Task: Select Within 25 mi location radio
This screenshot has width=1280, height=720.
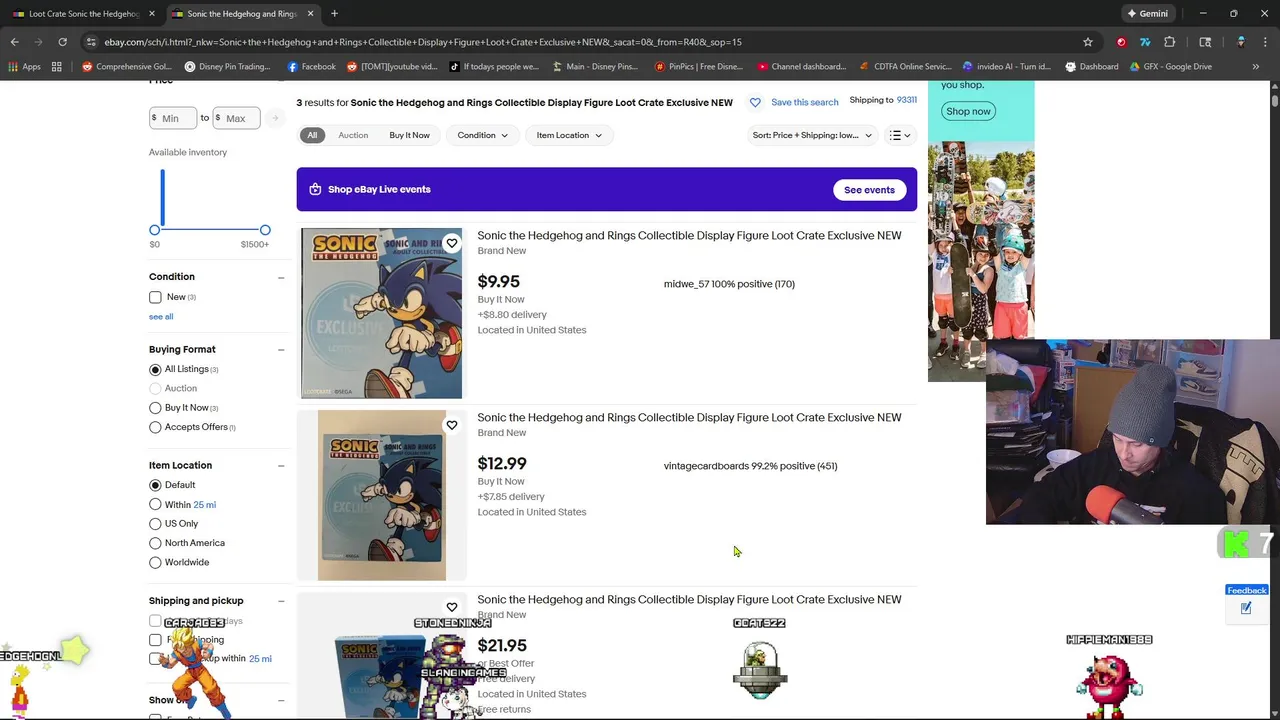Action: click(x=155, y=505)
